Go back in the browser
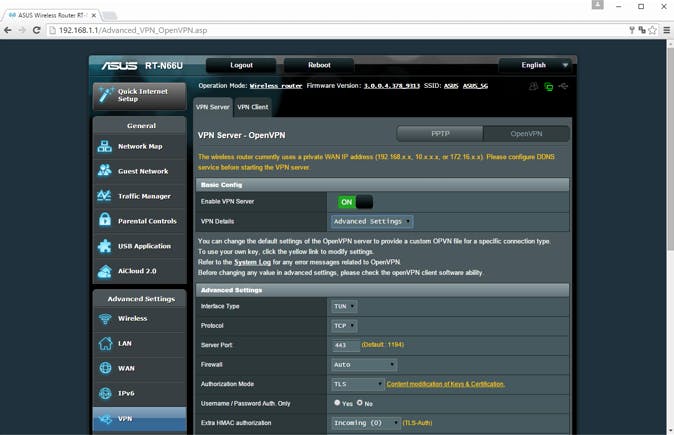Image resolution: width=674 pixels, height=435 pixels. 7,30
